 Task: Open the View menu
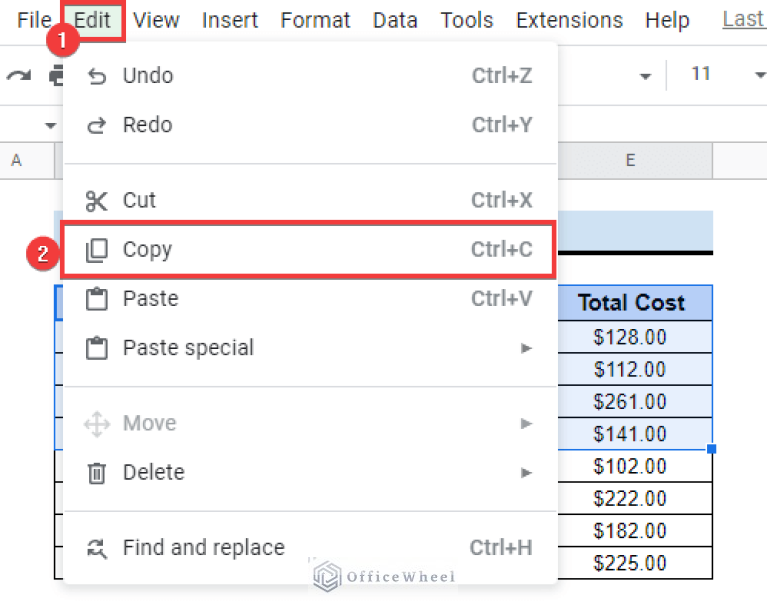click(x=157, y=21)
